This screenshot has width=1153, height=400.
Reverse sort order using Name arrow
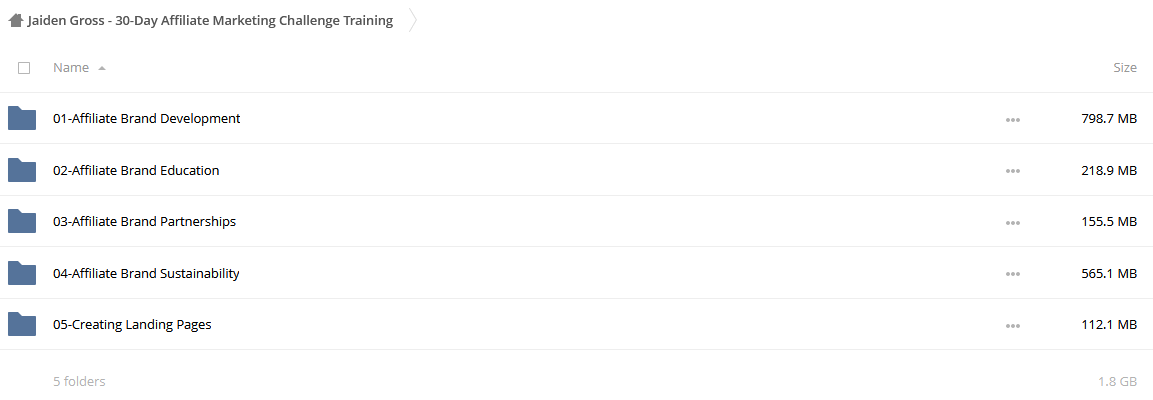click(x=101, y=68)
